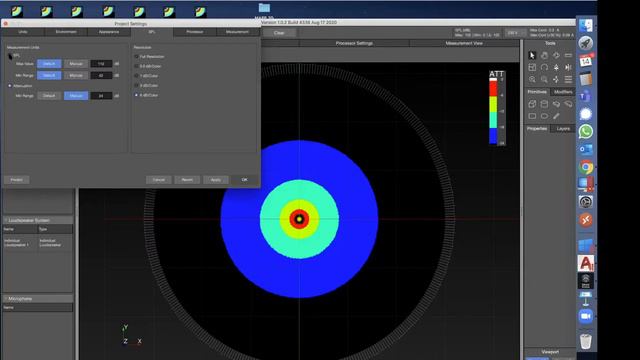The height and width of the screenshot is (360, 640).
Task: Open the desktop folder icon
Action: [264, 8]
